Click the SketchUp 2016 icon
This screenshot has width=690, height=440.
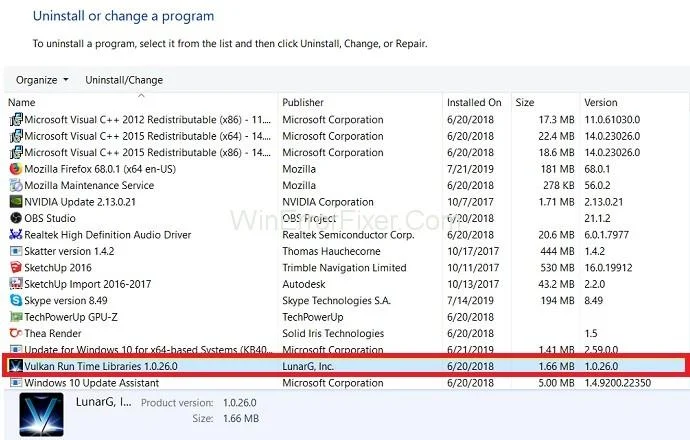point(15,267)
